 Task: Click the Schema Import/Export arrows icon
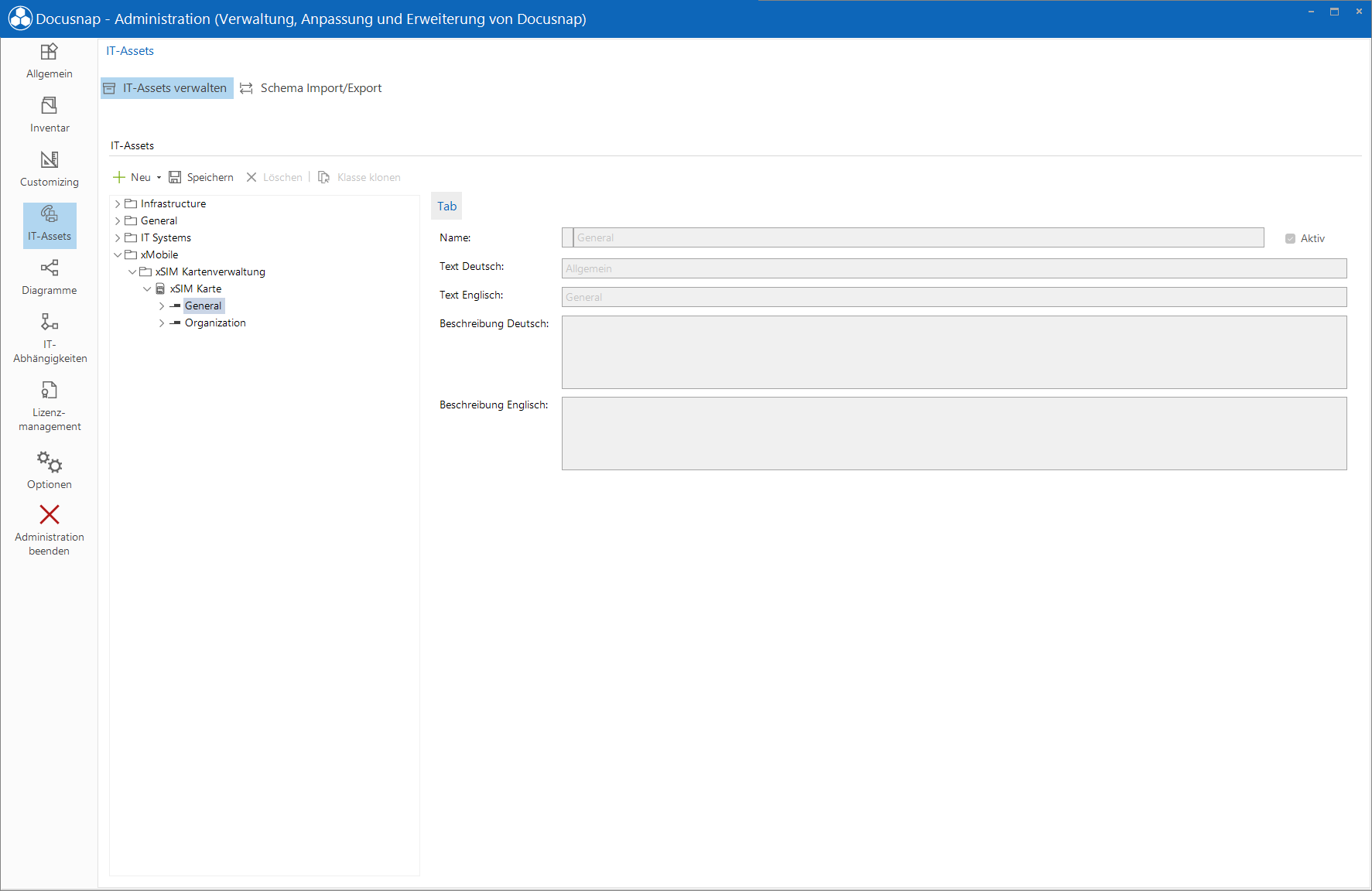tap(246, 88)
